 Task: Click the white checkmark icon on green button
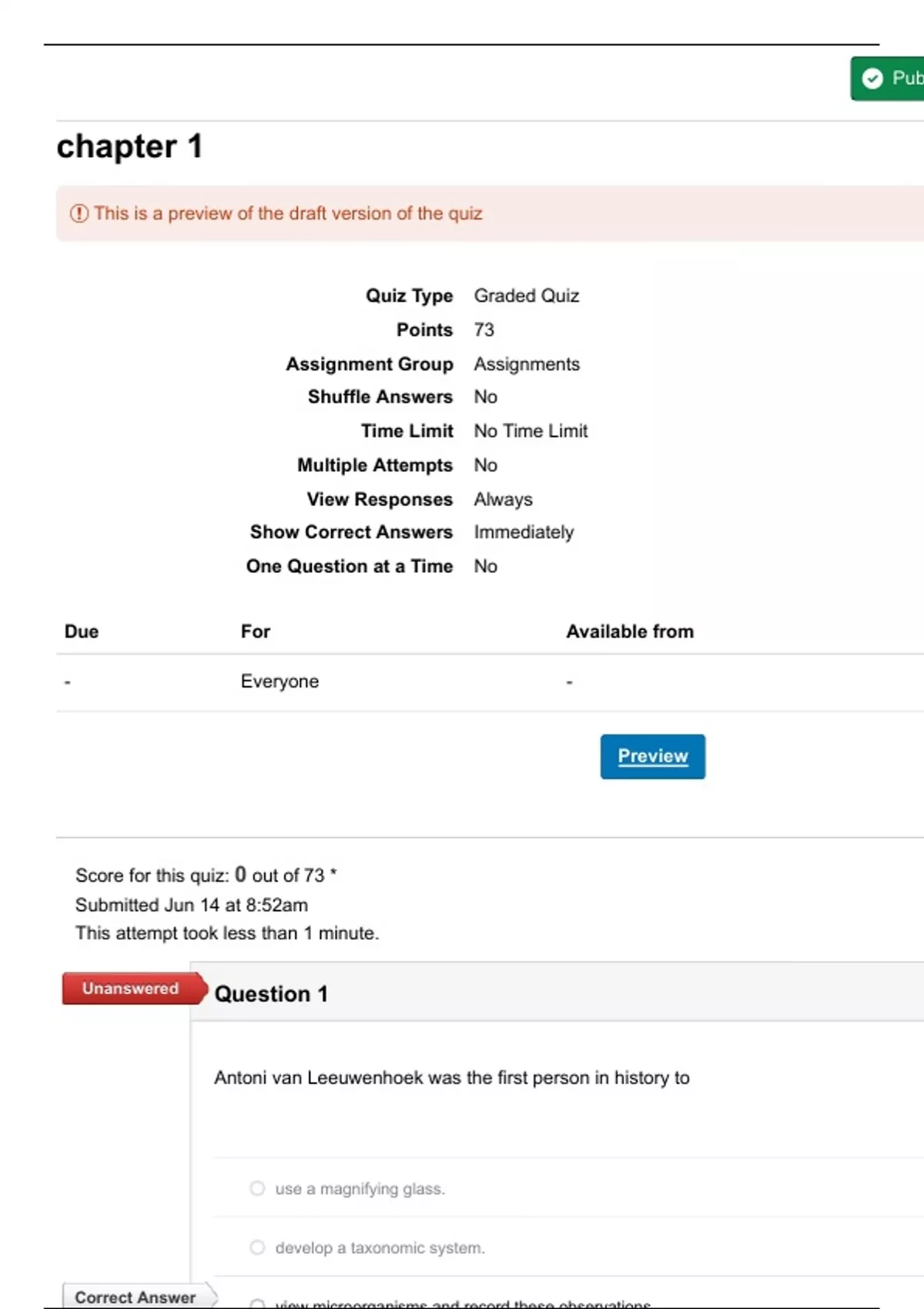pyautogui.click(x=872, y=79)
